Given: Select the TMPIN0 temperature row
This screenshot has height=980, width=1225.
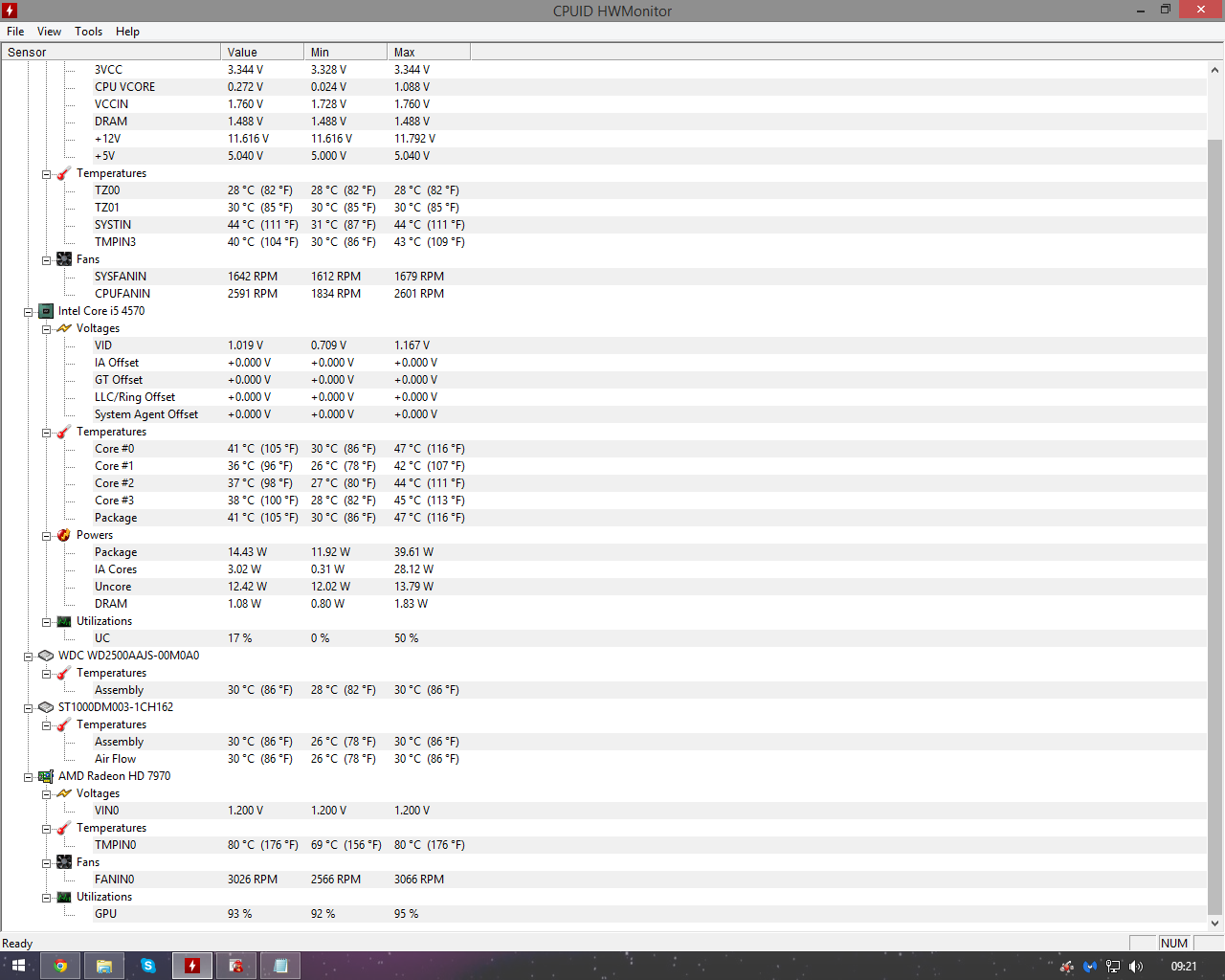Looking at the screenshot, I should [x=604, y=845].
